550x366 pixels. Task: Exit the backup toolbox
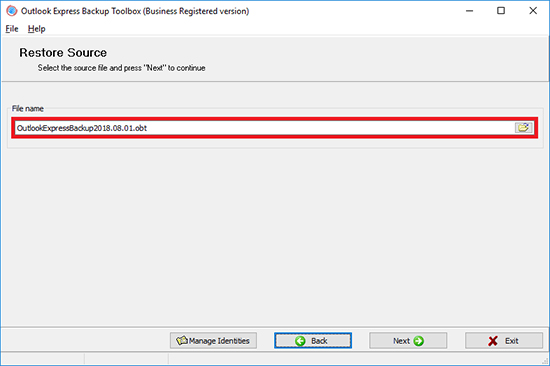(x=504, y=340)
